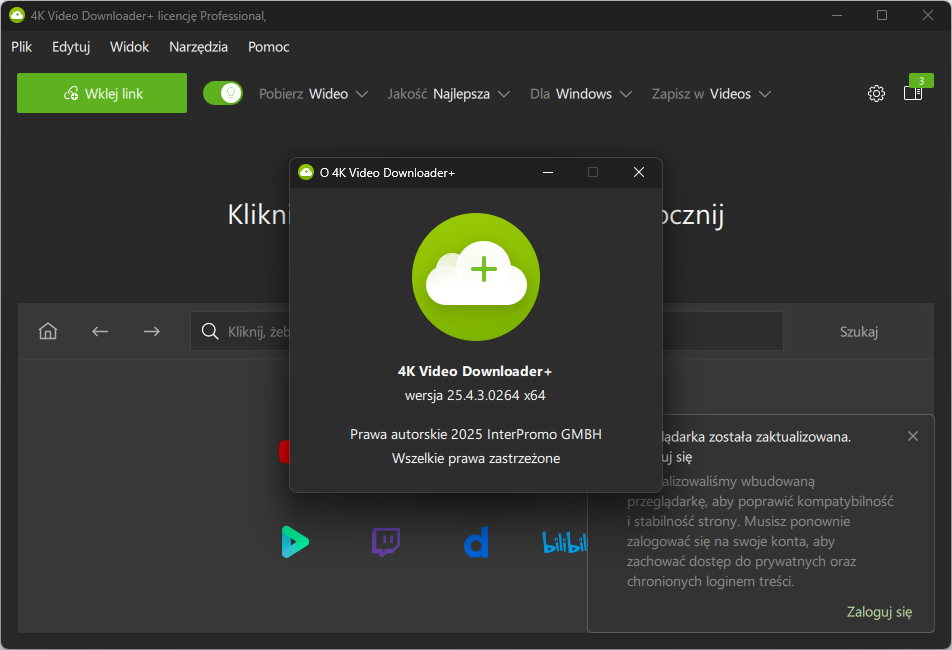Viewport: 952px width, 650px height.
Task: Click the Wszelkie prawa zastrzeżone text
Action: coord(476,458)
